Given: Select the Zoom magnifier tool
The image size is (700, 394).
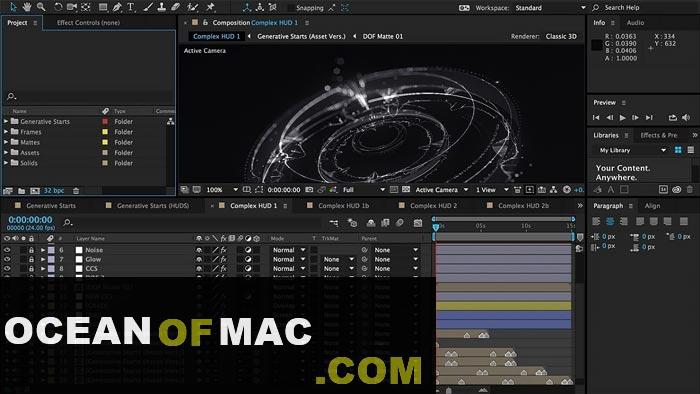Looking at the screenshot, I should 41,7.
